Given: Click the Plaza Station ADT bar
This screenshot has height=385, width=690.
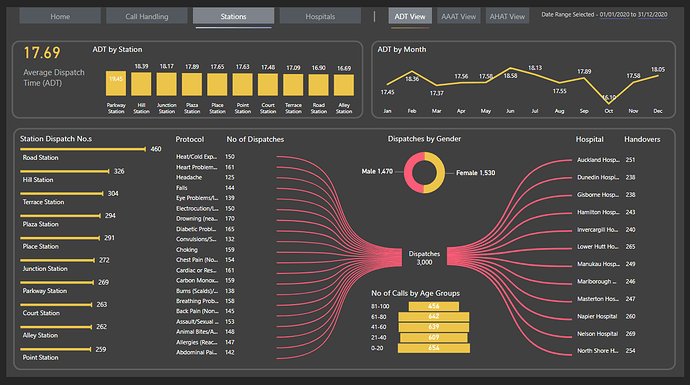Looking at the screenshot, I should (x=192, y=84).
